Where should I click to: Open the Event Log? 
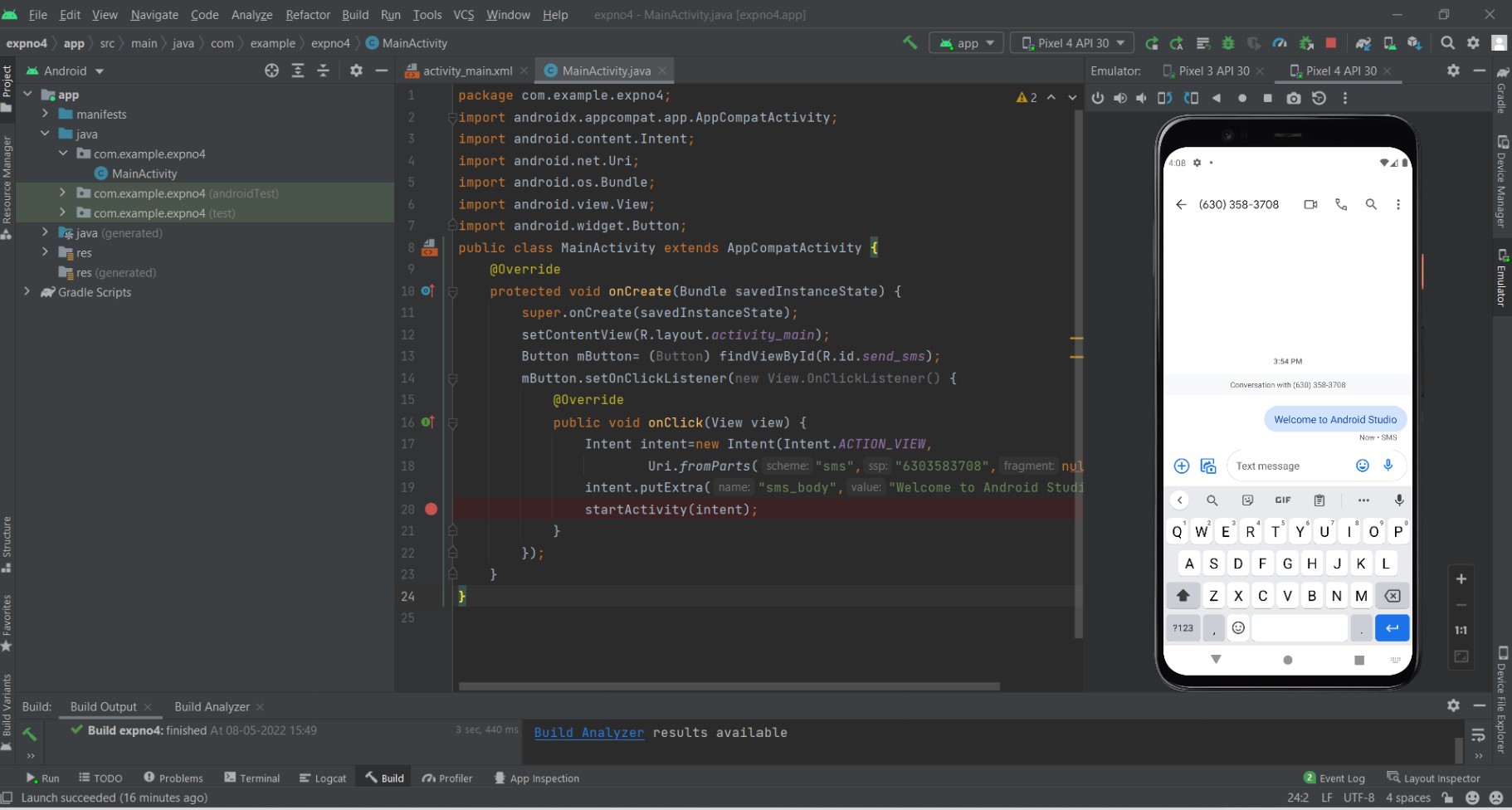pyautogui.click(x=1334, y=778)
